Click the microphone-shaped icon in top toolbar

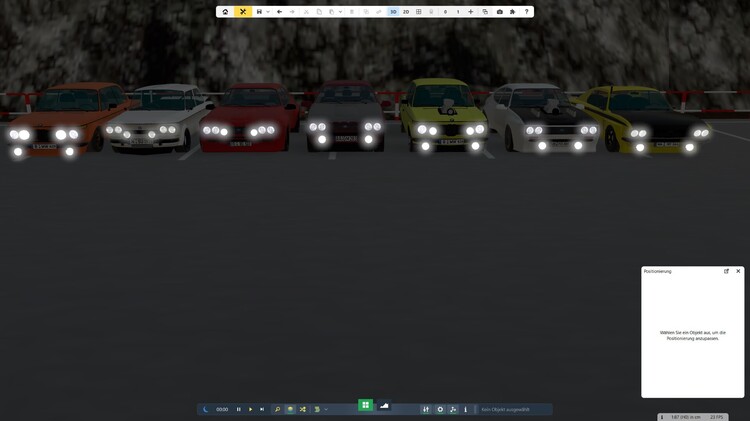tap(431, 11)
